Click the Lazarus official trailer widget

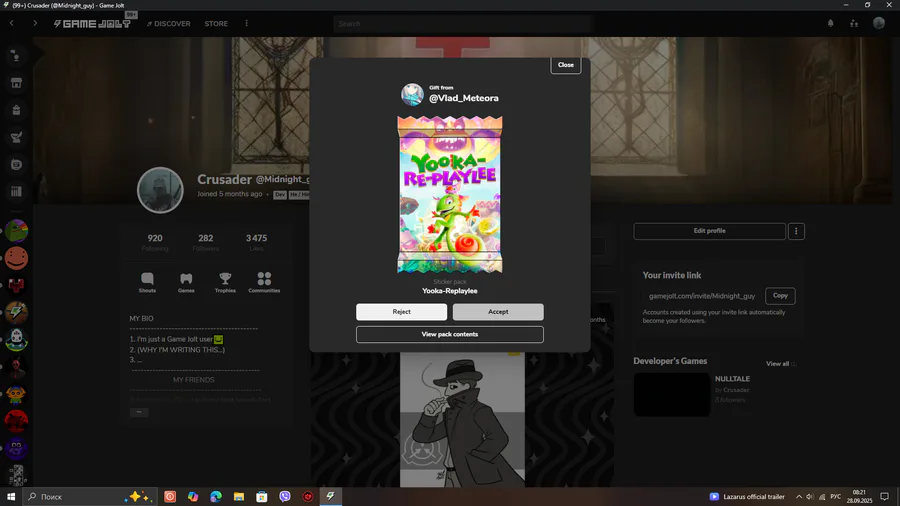coord(747,496)
